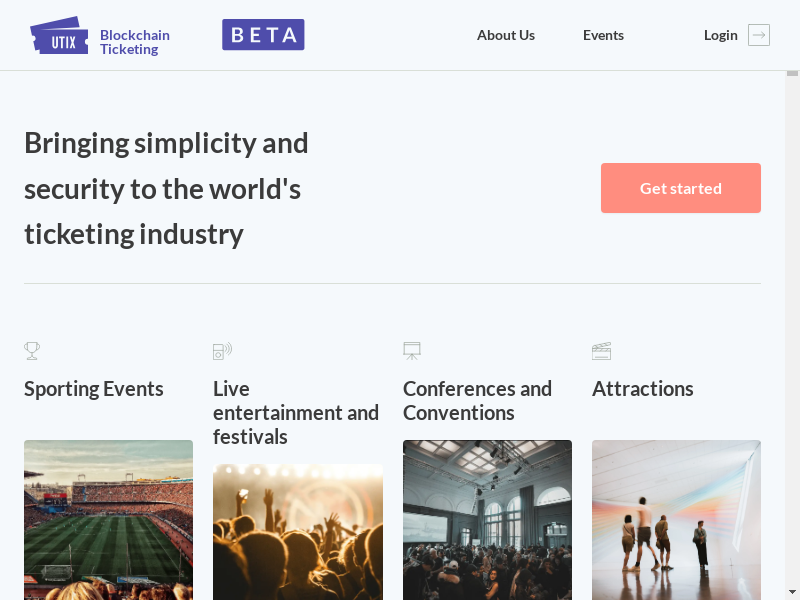The image size is (800, 600).
Task: Select the Conferences and Conventions heading
Action: point(477,401)
